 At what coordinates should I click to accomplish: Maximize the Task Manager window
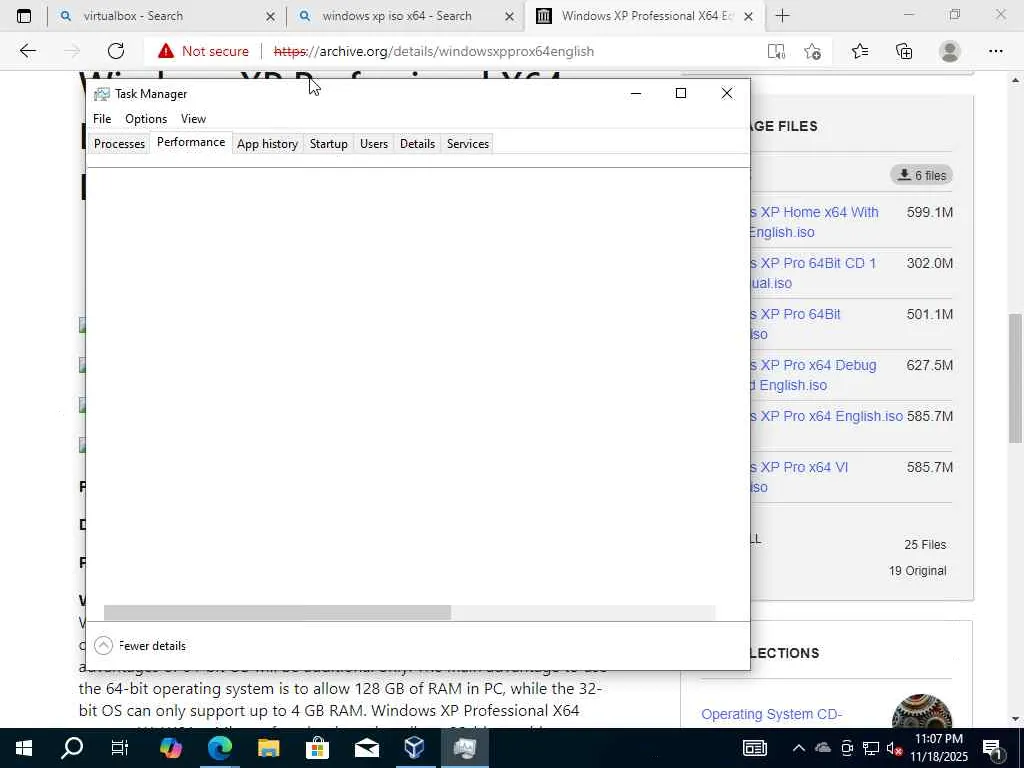click(680, 93)
